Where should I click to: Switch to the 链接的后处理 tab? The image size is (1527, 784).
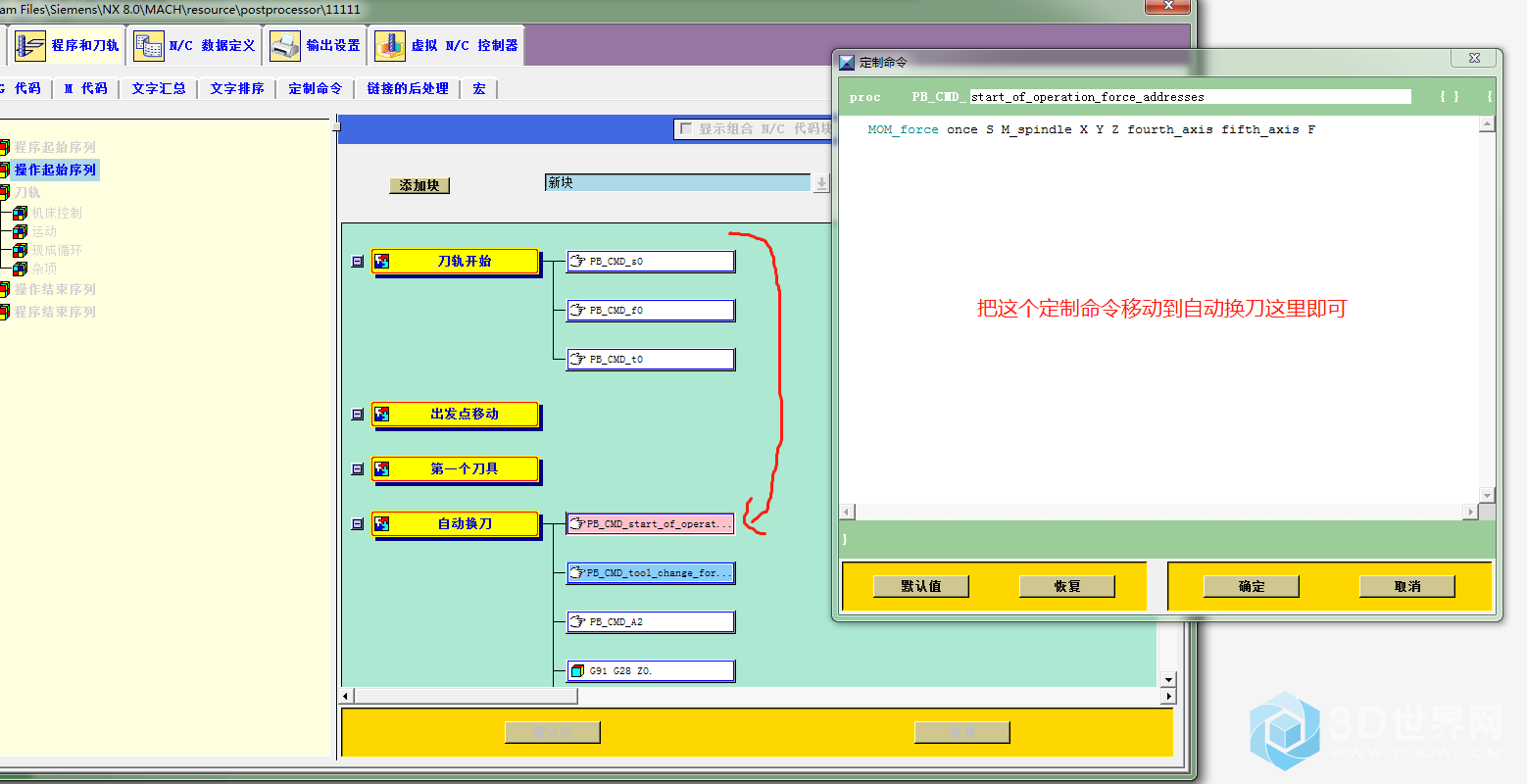(x=408, y=88)
